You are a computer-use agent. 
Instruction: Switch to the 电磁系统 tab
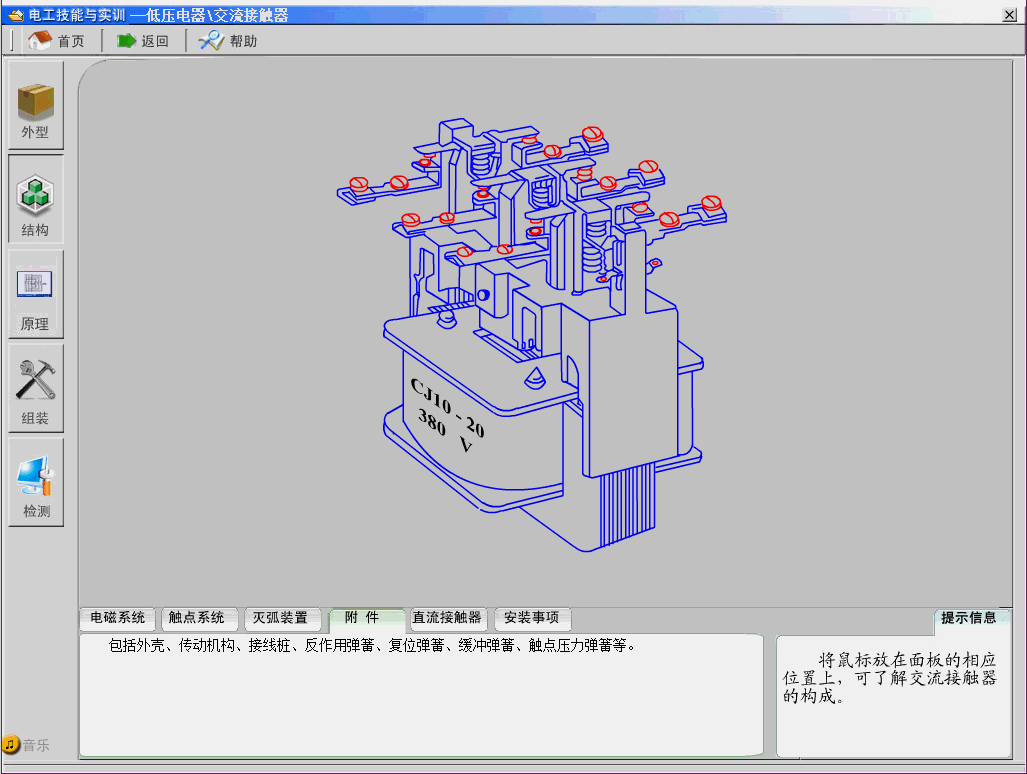(118, 618)
